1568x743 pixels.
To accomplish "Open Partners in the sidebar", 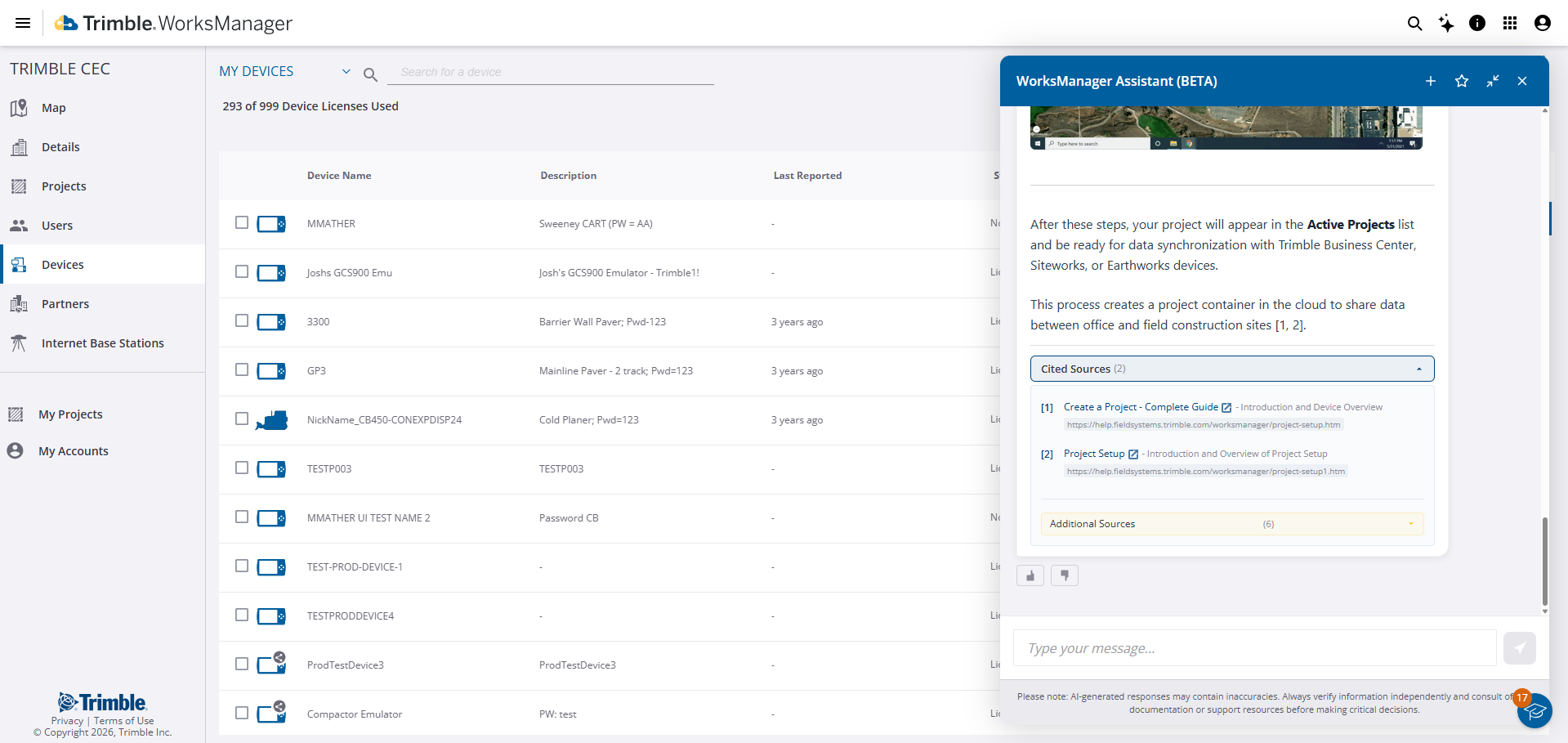I will (102, 304).
